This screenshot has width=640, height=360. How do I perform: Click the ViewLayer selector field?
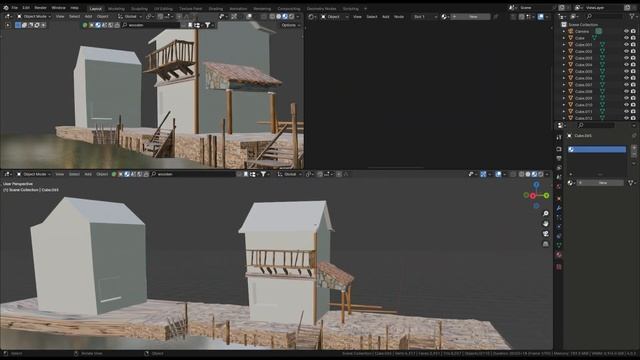click(603, 8)
